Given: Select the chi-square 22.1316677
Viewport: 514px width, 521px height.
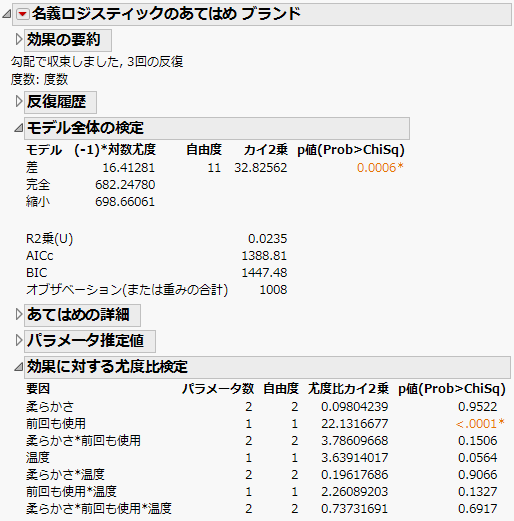Looking at the screenshot, I should click(x=355, y=424).
